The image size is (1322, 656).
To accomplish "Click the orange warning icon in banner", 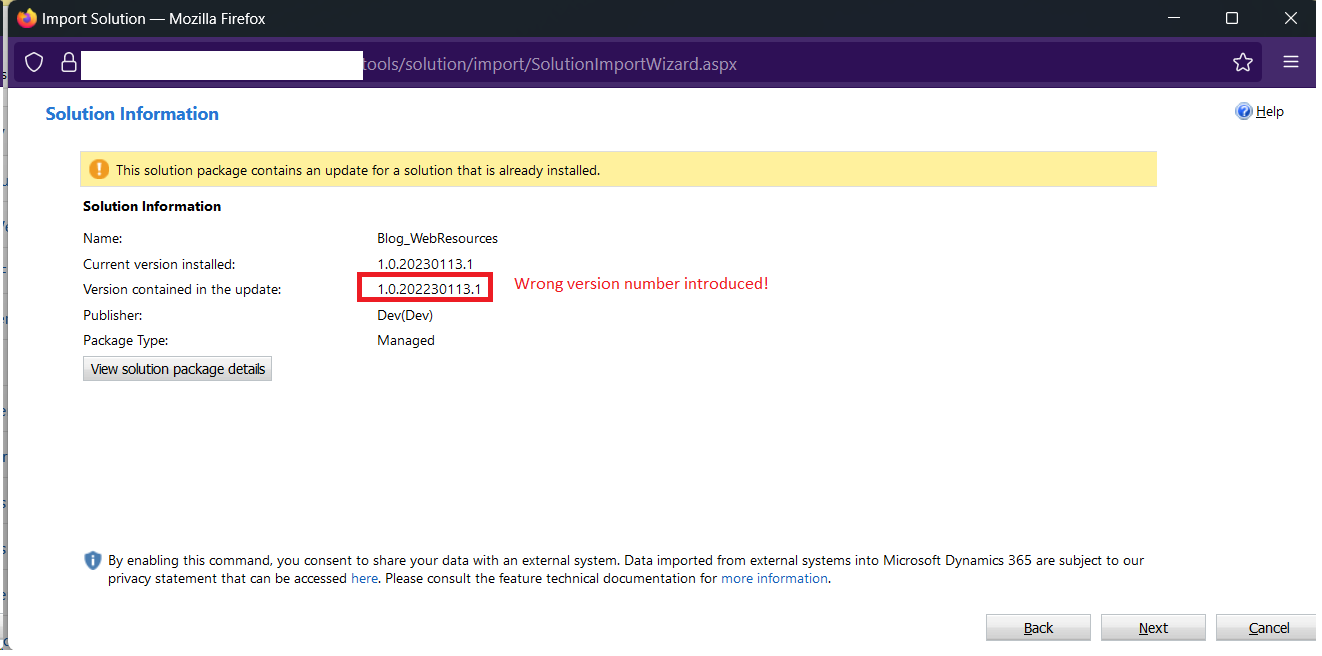I will click(99, 170).
